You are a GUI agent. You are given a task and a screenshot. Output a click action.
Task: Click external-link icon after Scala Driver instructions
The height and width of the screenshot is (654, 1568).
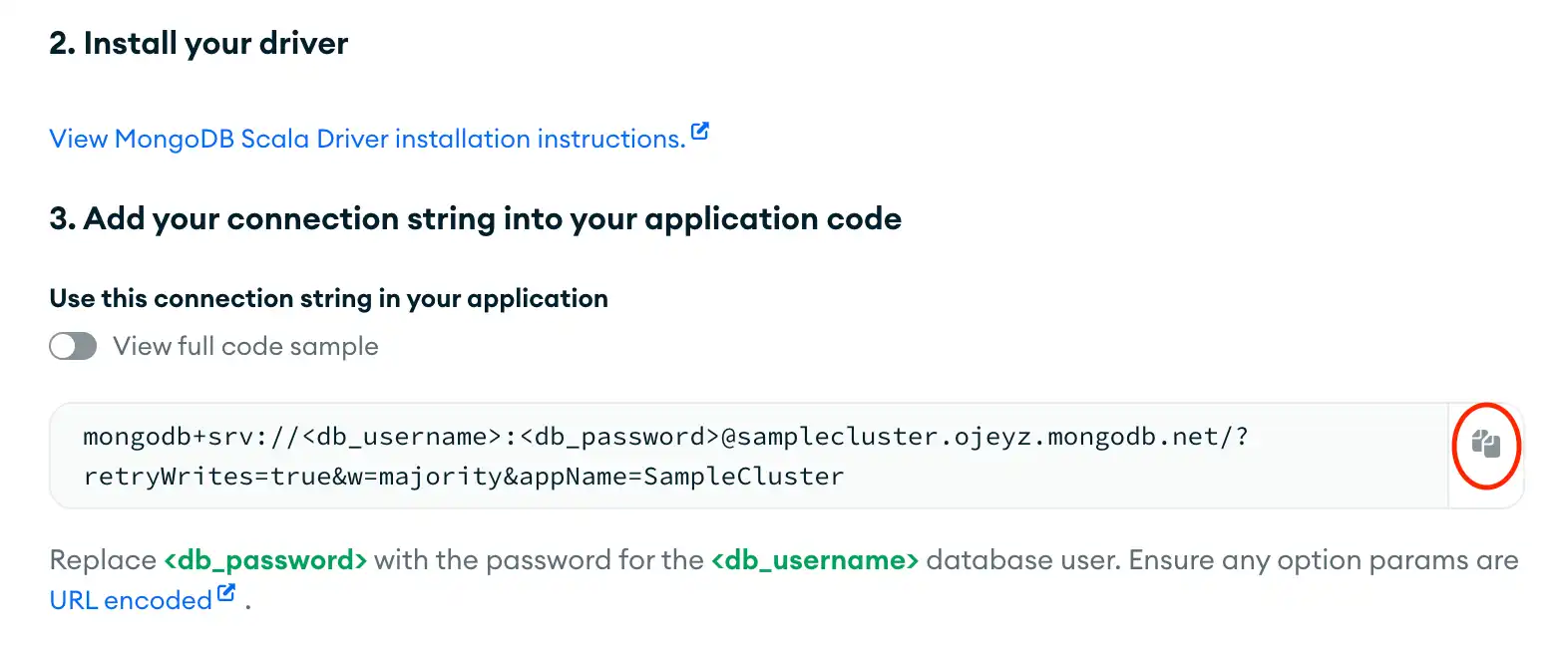(x=700, y=132)
